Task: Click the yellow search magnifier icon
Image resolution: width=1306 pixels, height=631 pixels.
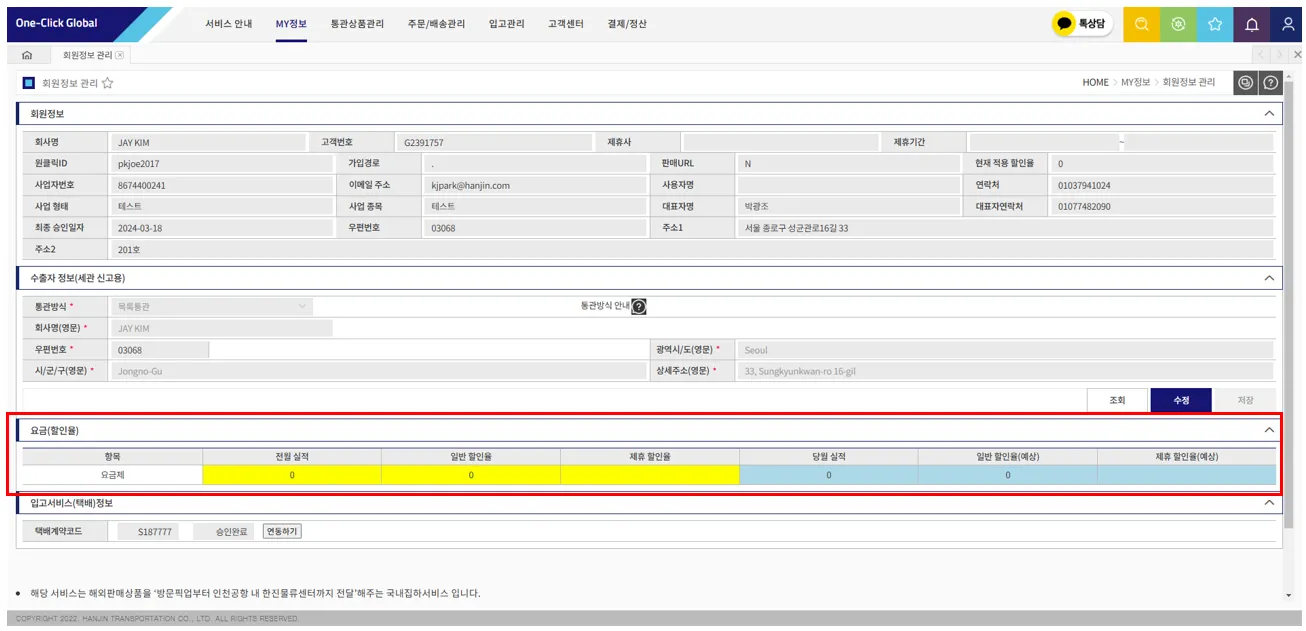Action: click(1142, 24)
